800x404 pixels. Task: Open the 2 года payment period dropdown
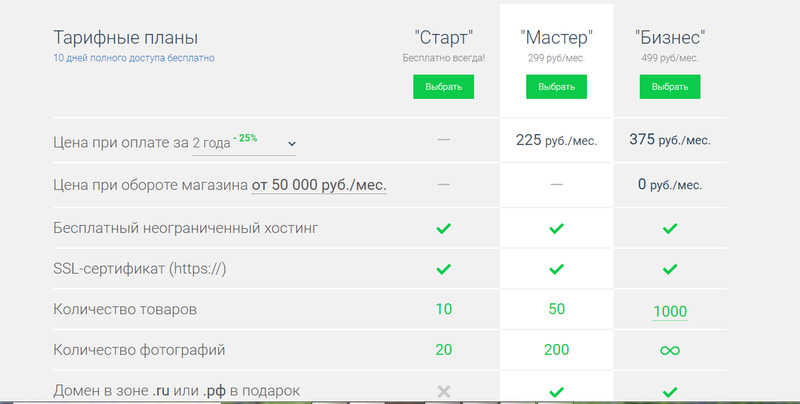tap(243, 143)
